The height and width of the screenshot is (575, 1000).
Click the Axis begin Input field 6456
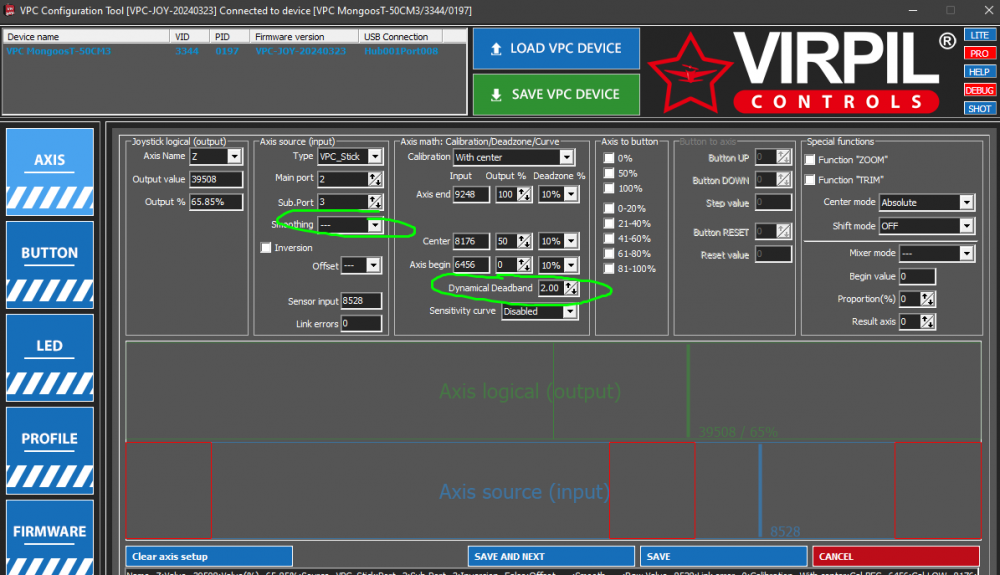[x=471, y=265]
